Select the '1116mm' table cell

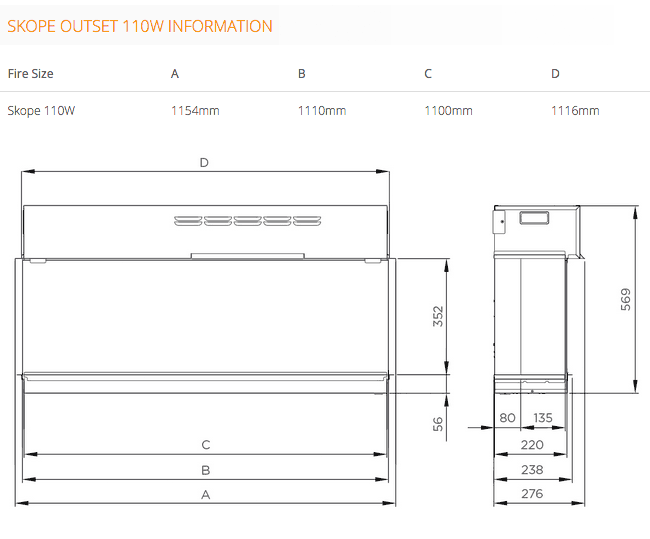[575, 111]
